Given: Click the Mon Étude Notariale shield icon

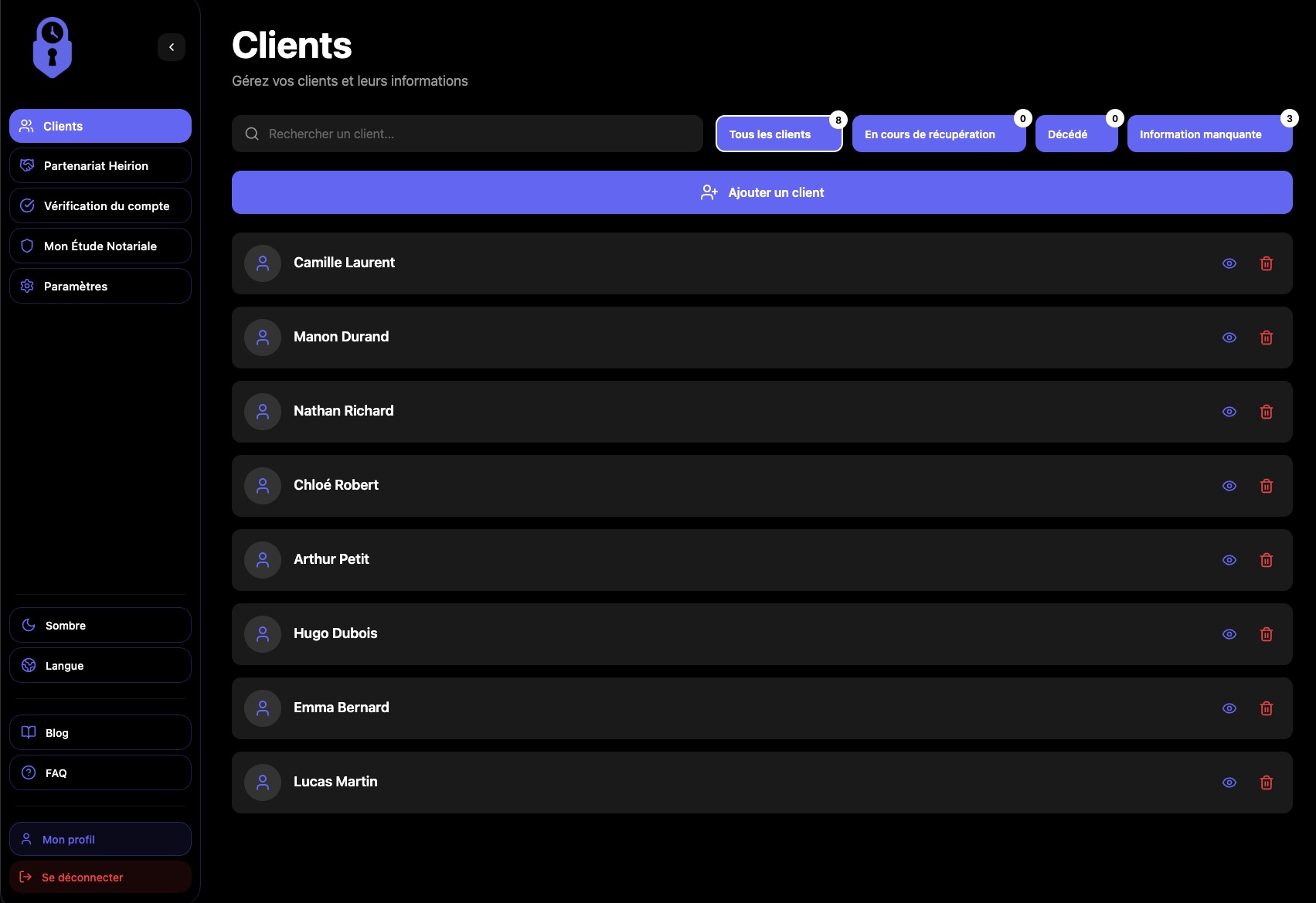Looking at the screenshot, I should coord(26,246).
